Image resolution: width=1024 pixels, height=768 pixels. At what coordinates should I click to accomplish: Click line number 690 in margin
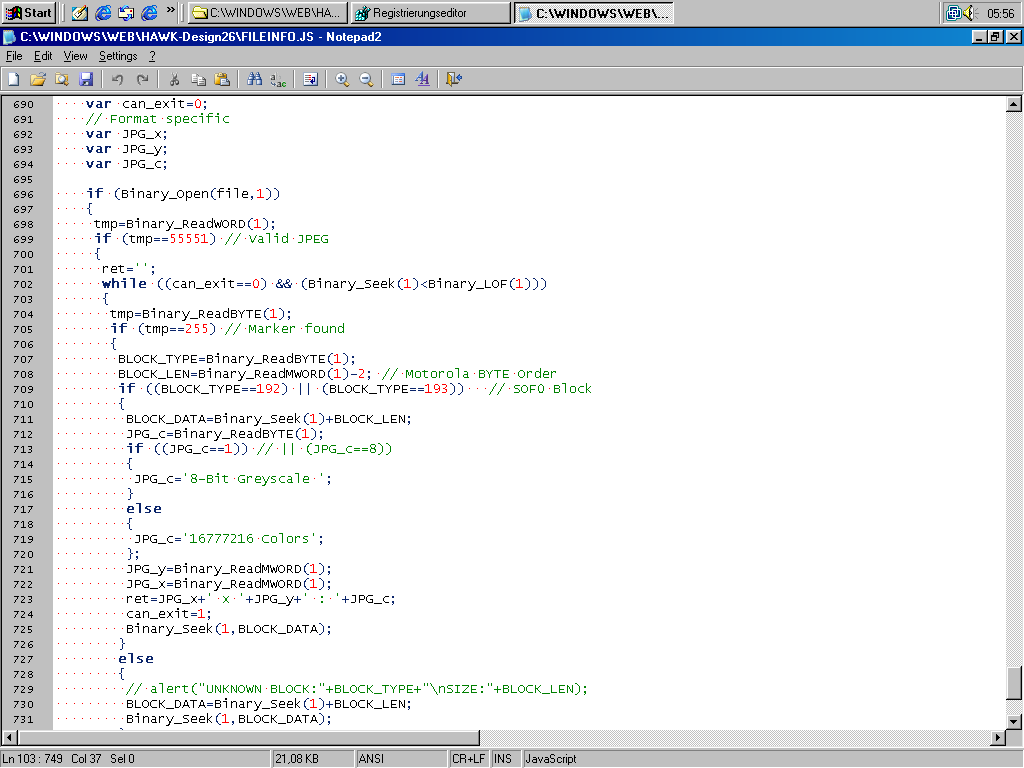[23, 104]
